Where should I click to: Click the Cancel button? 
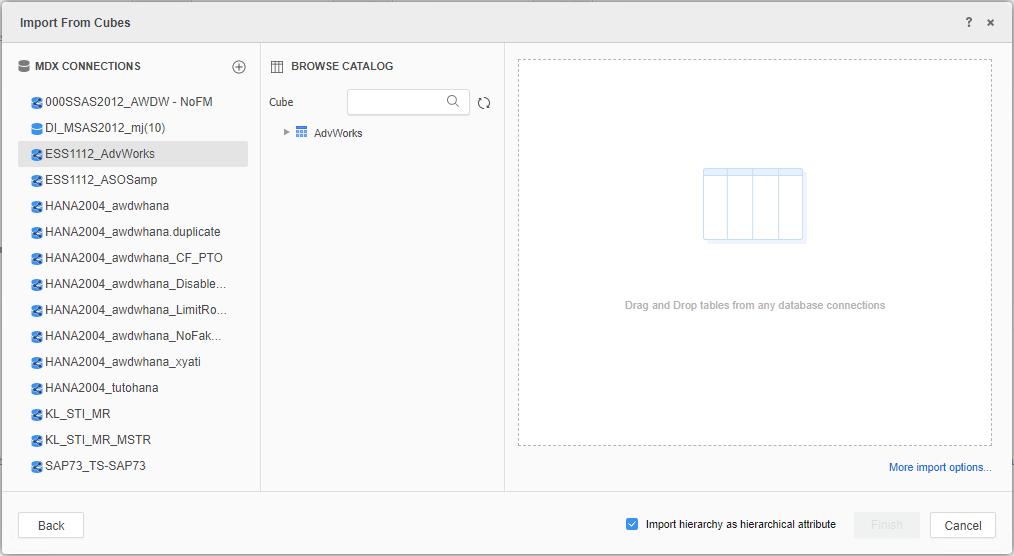pyautogui.click(x=962, y=525)
